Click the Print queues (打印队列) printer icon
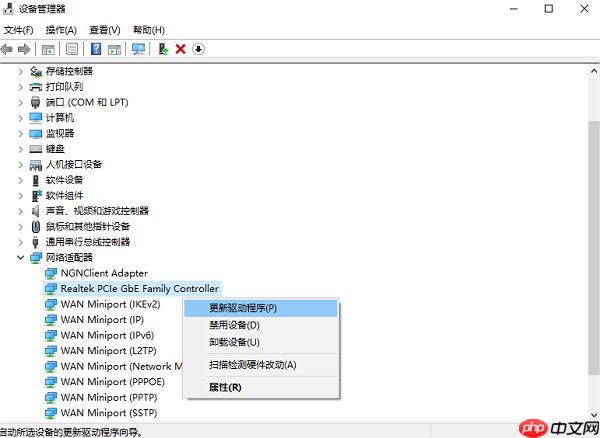This screenshot has width=600, height=438. click(36, 87)
